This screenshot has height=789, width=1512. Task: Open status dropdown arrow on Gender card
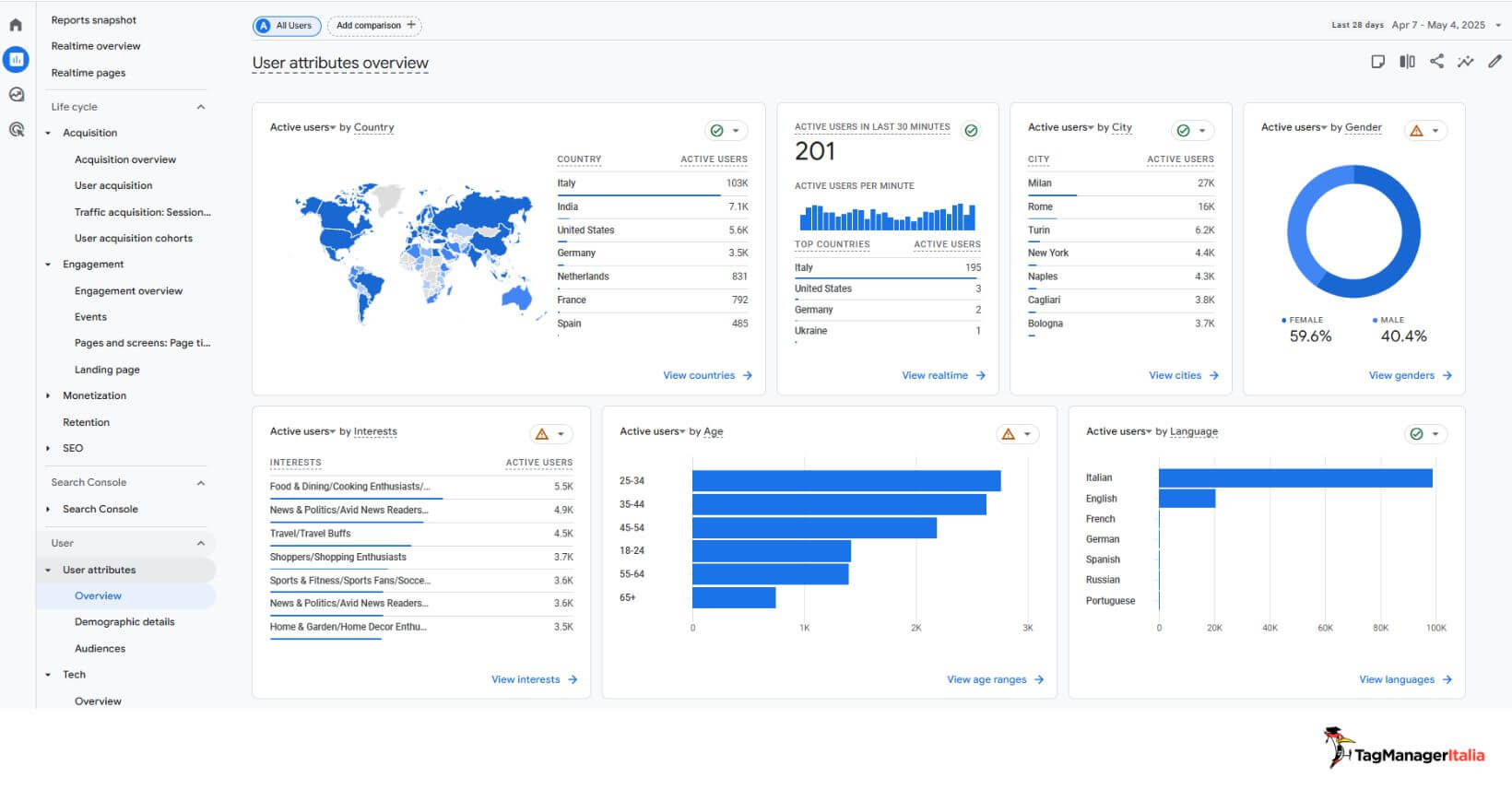1435,131
